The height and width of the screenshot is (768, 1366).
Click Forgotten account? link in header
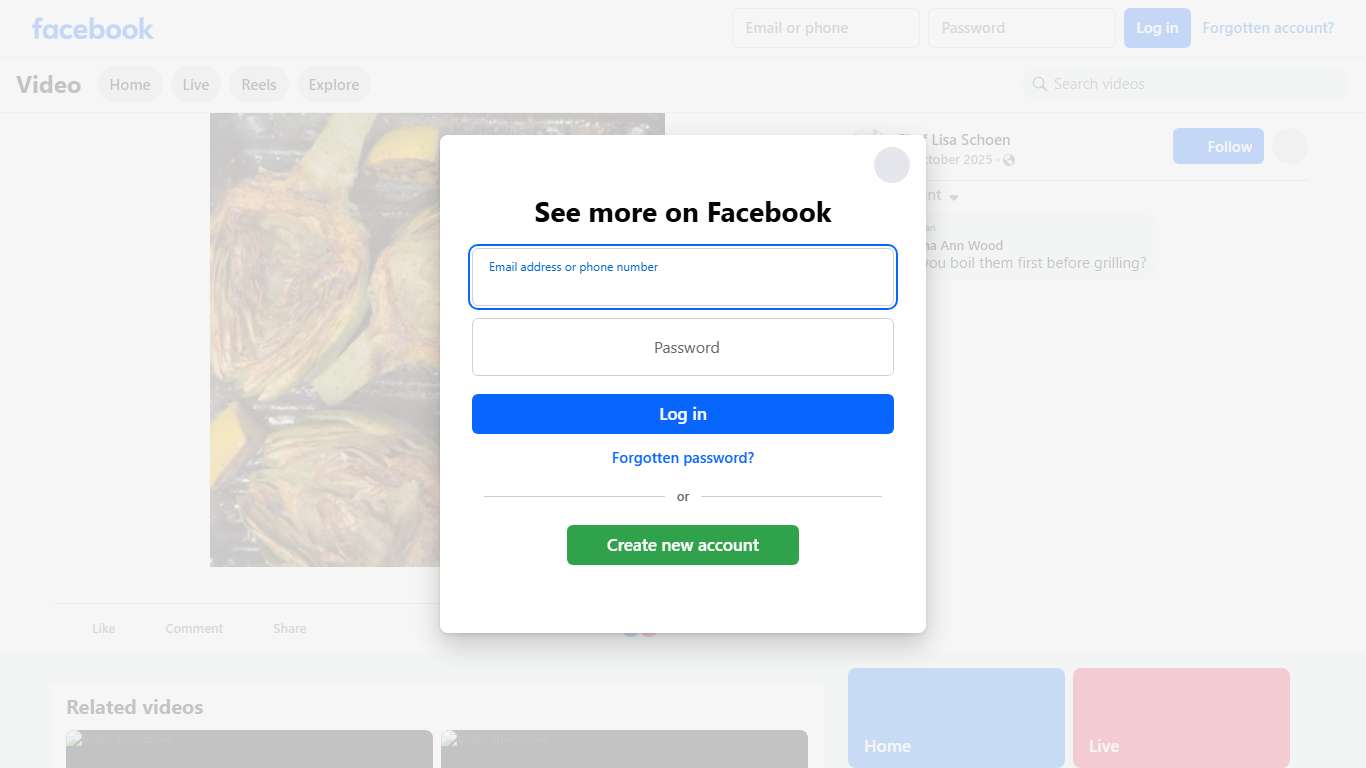click(x=1268, y=28)
